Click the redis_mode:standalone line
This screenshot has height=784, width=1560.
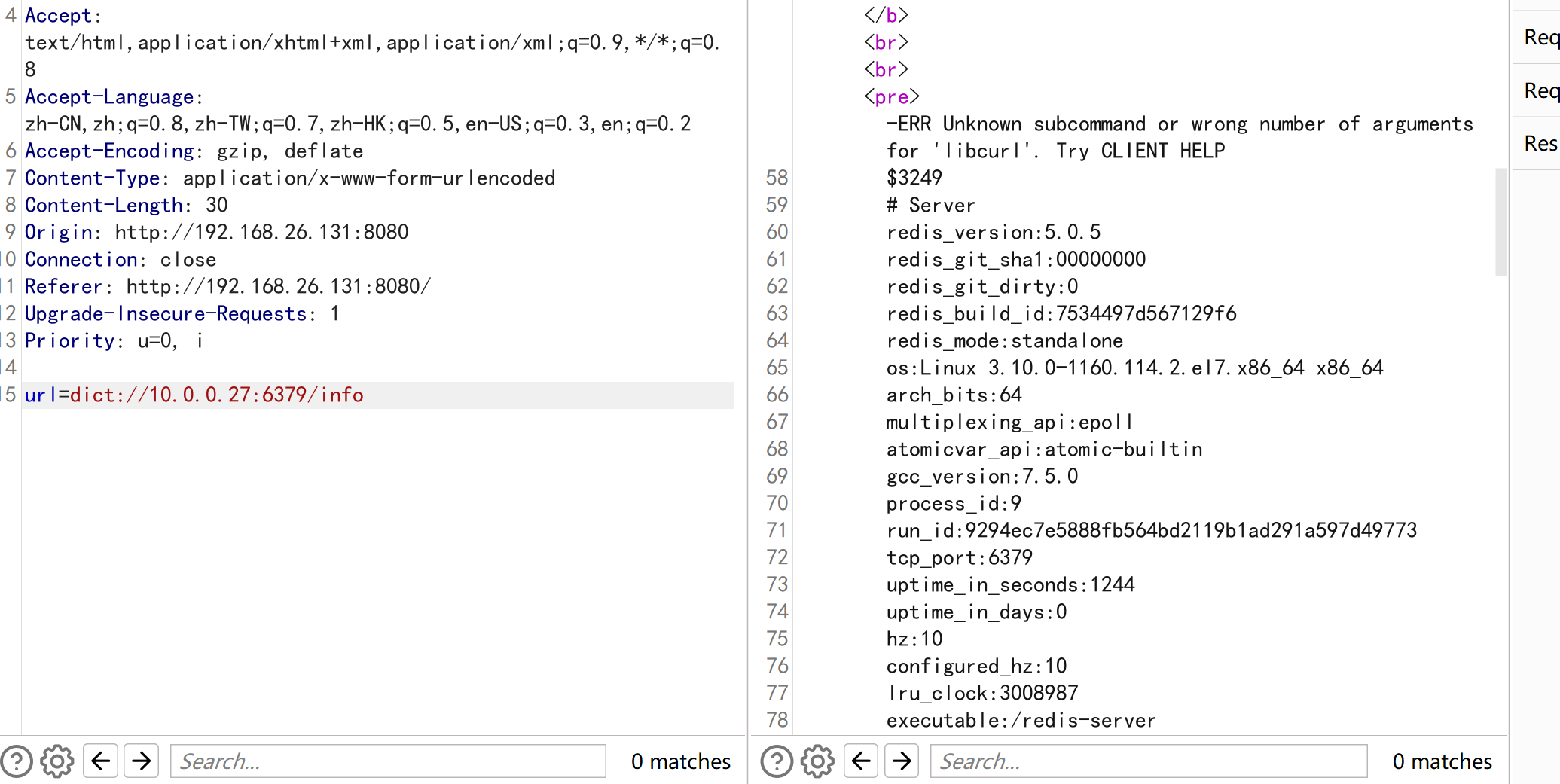(1005, 340)
